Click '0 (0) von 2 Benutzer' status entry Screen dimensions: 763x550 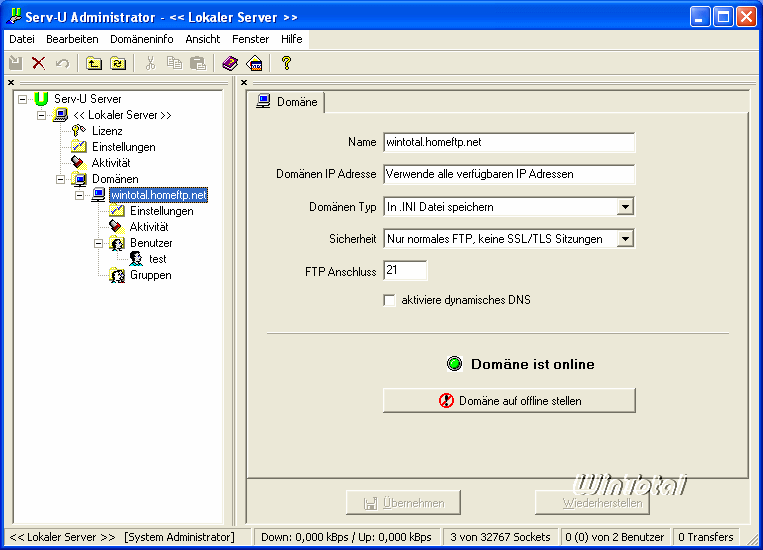click(x=615, y=537)
